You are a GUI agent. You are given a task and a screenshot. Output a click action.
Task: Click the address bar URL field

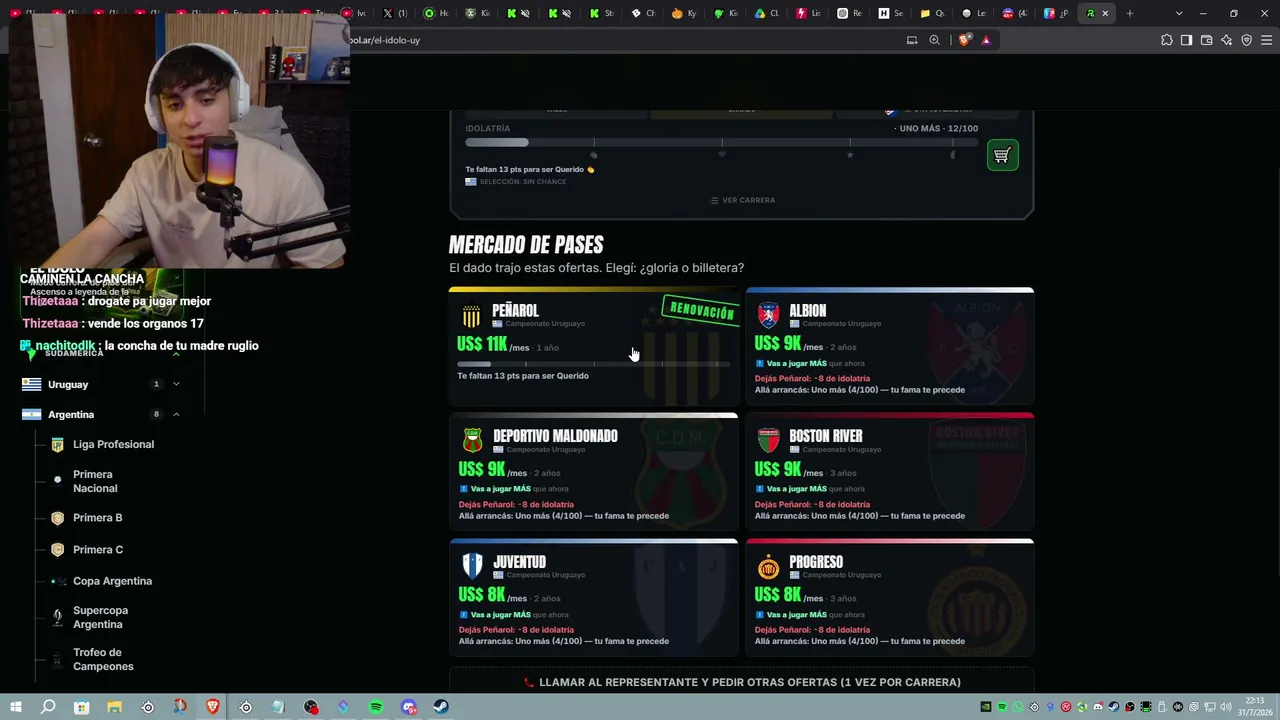pos(625,40)
